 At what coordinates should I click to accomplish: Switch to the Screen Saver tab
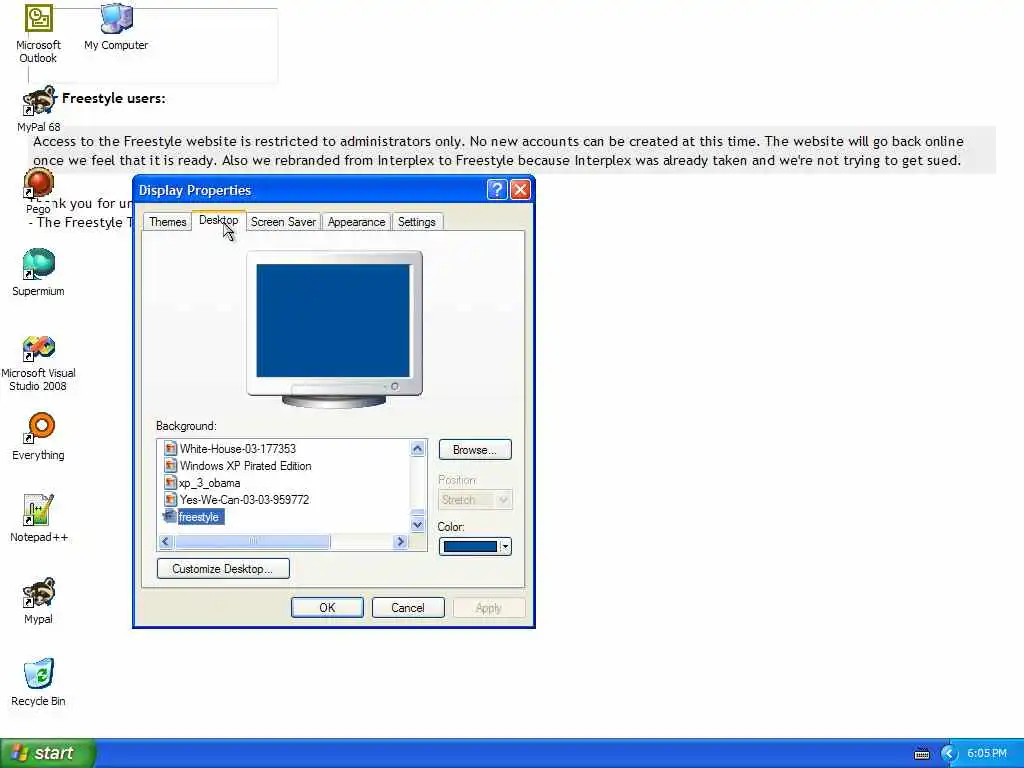point(283,222)
